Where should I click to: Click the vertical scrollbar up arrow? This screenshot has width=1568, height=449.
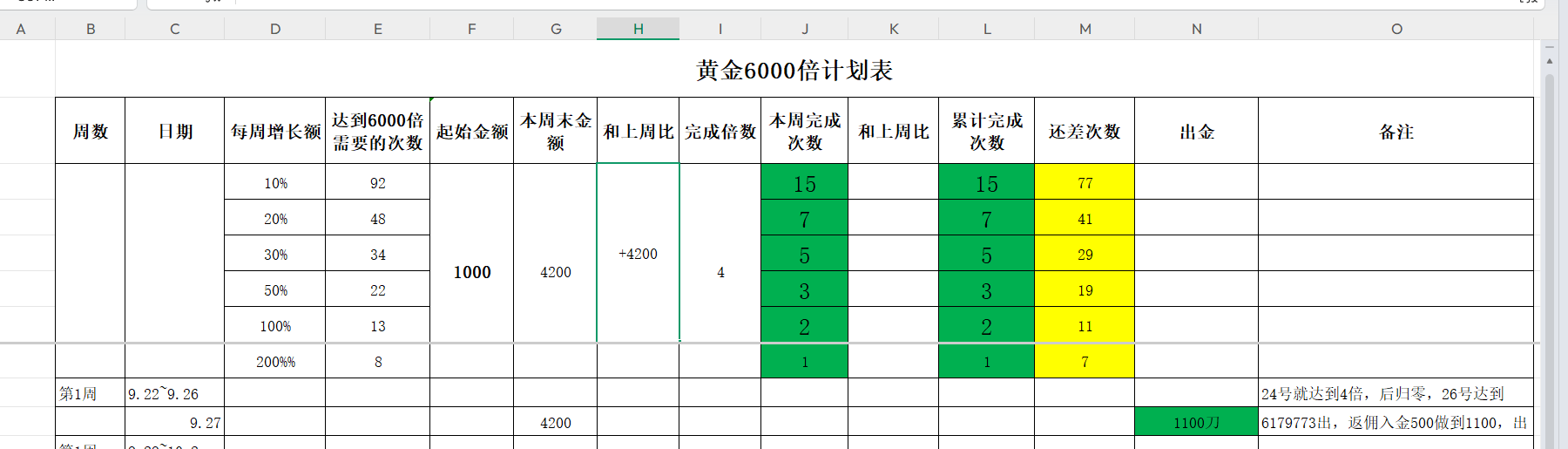click(x=1549, y=61)
